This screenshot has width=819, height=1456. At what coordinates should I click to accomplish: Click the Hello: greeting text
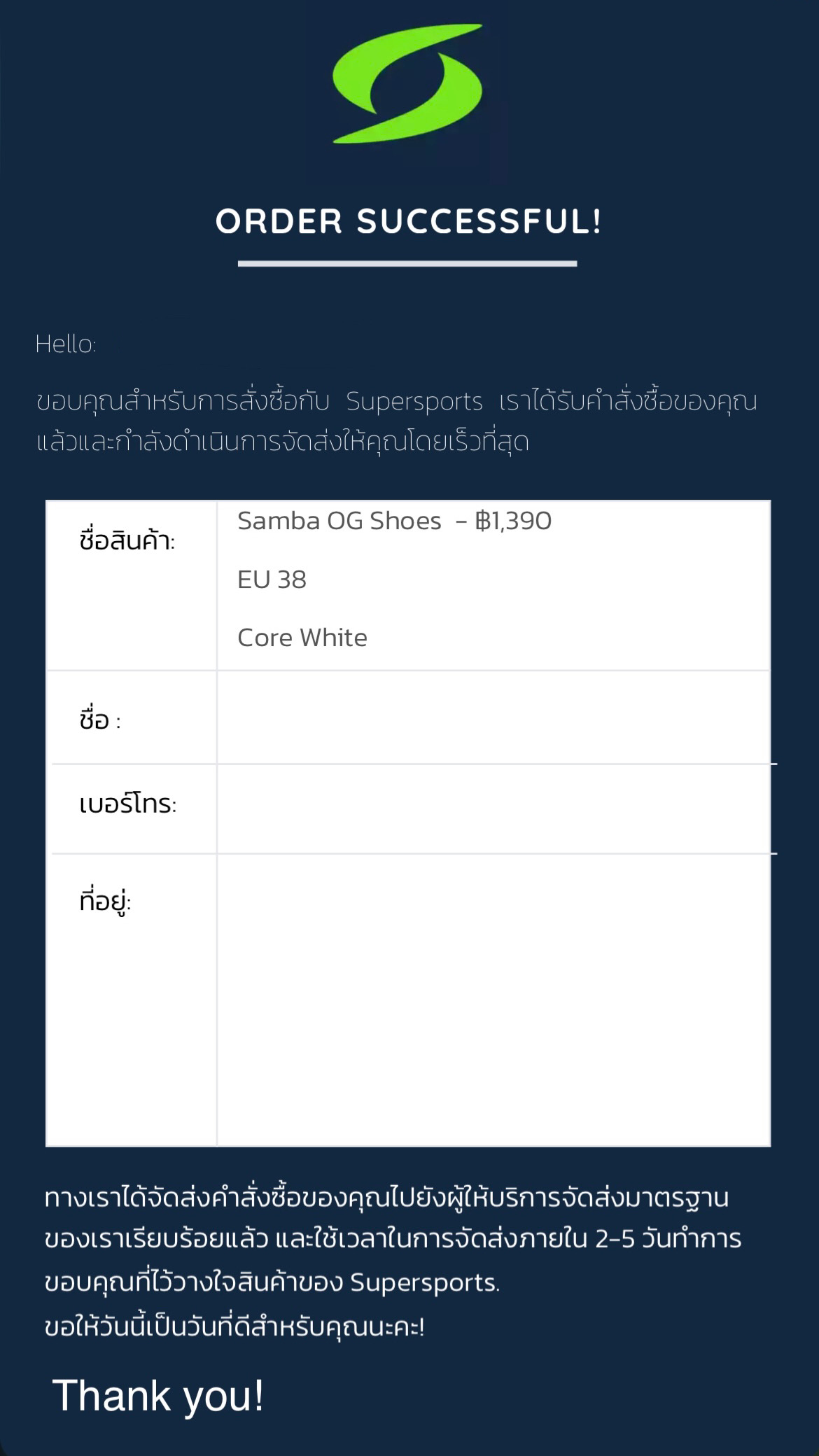coord(66,344)
